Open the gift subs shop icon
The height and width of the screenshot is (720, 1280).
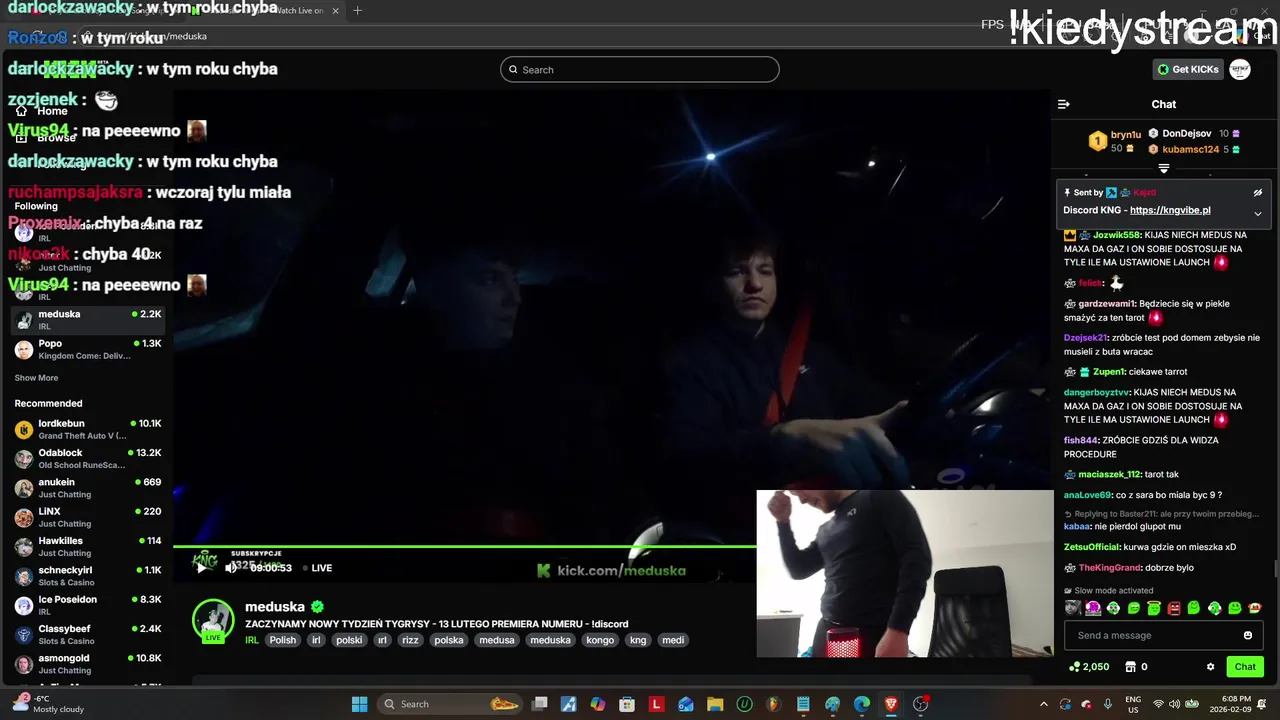[1130, 667]
